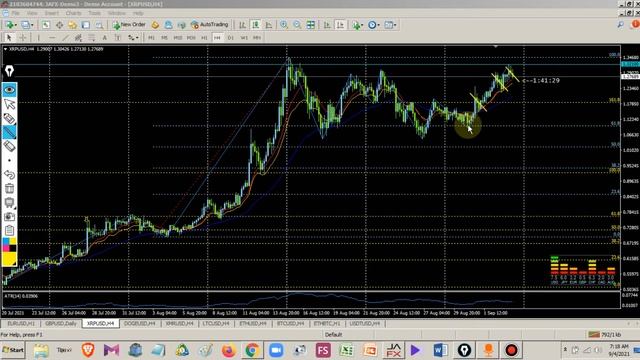The image size is (640, 360).
Task: Select the Epic Pen pencil tool
Action: click(x=9, y=118)
